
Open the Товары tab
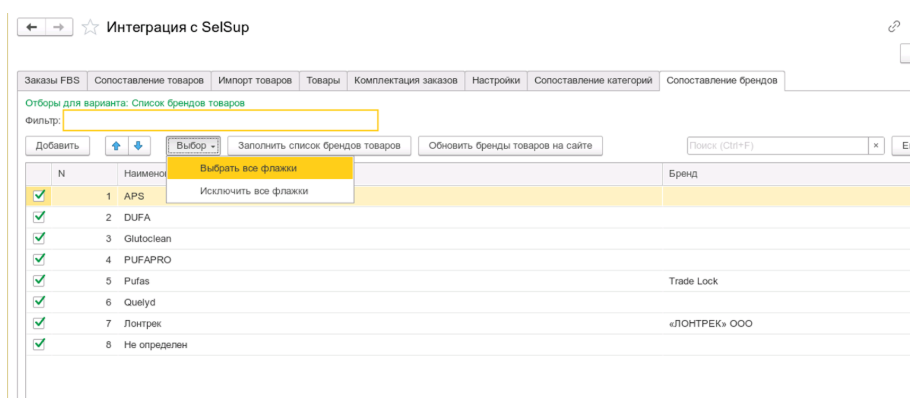(323, 81)
